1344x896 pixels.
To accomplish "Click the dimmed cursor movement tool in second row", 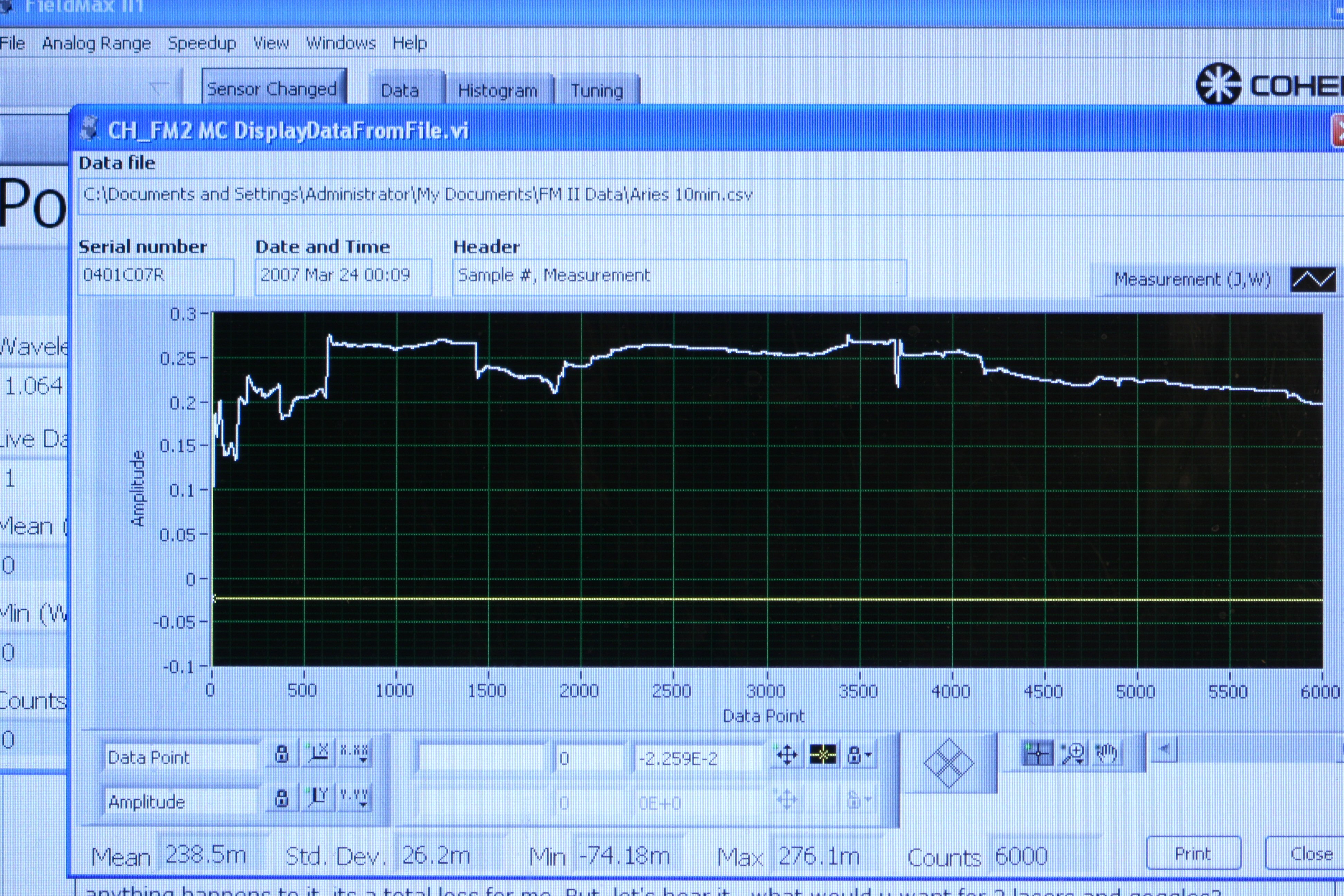I will [x=787, y=800].
